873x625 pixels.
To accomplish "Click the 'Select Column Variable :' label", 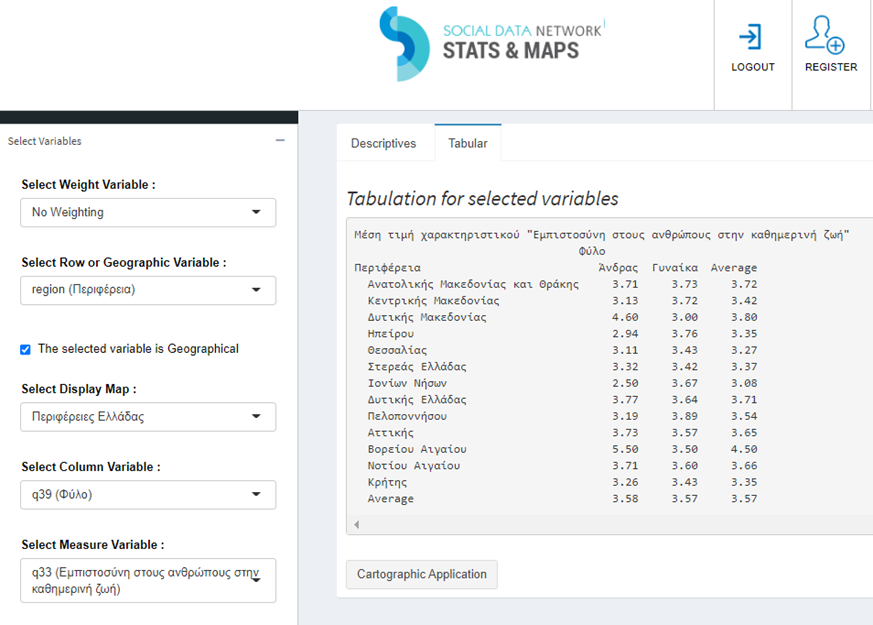I will [x=91, y=467].
